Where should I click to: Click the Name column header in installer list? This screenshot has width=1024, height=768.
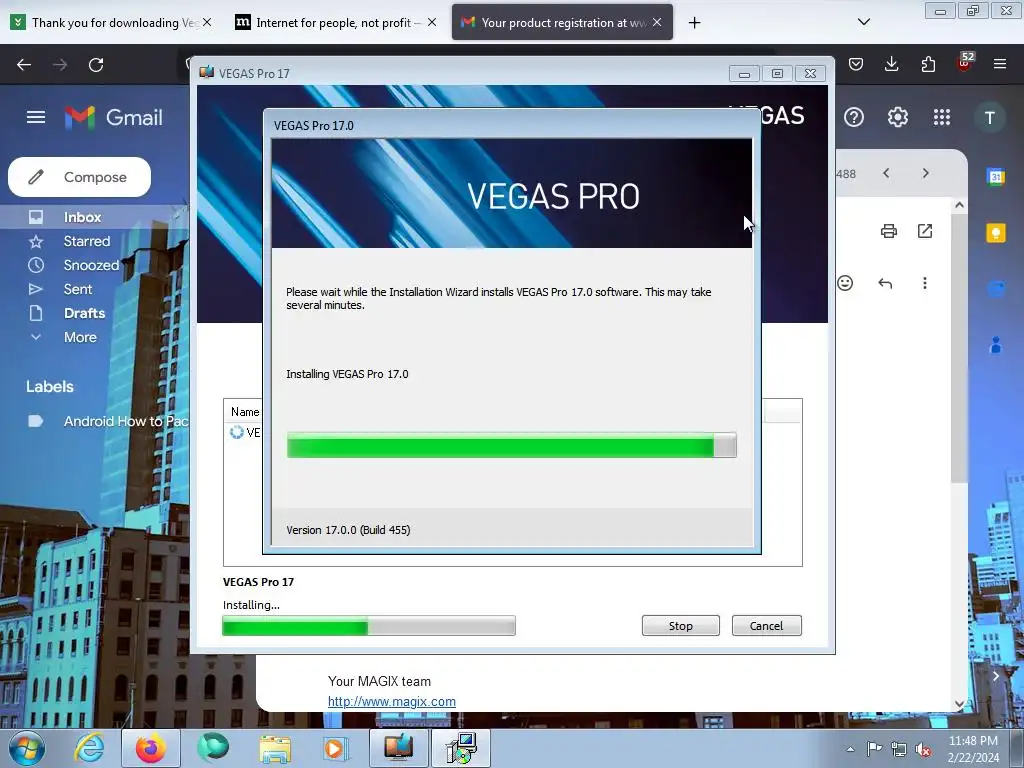coord(245,412)
